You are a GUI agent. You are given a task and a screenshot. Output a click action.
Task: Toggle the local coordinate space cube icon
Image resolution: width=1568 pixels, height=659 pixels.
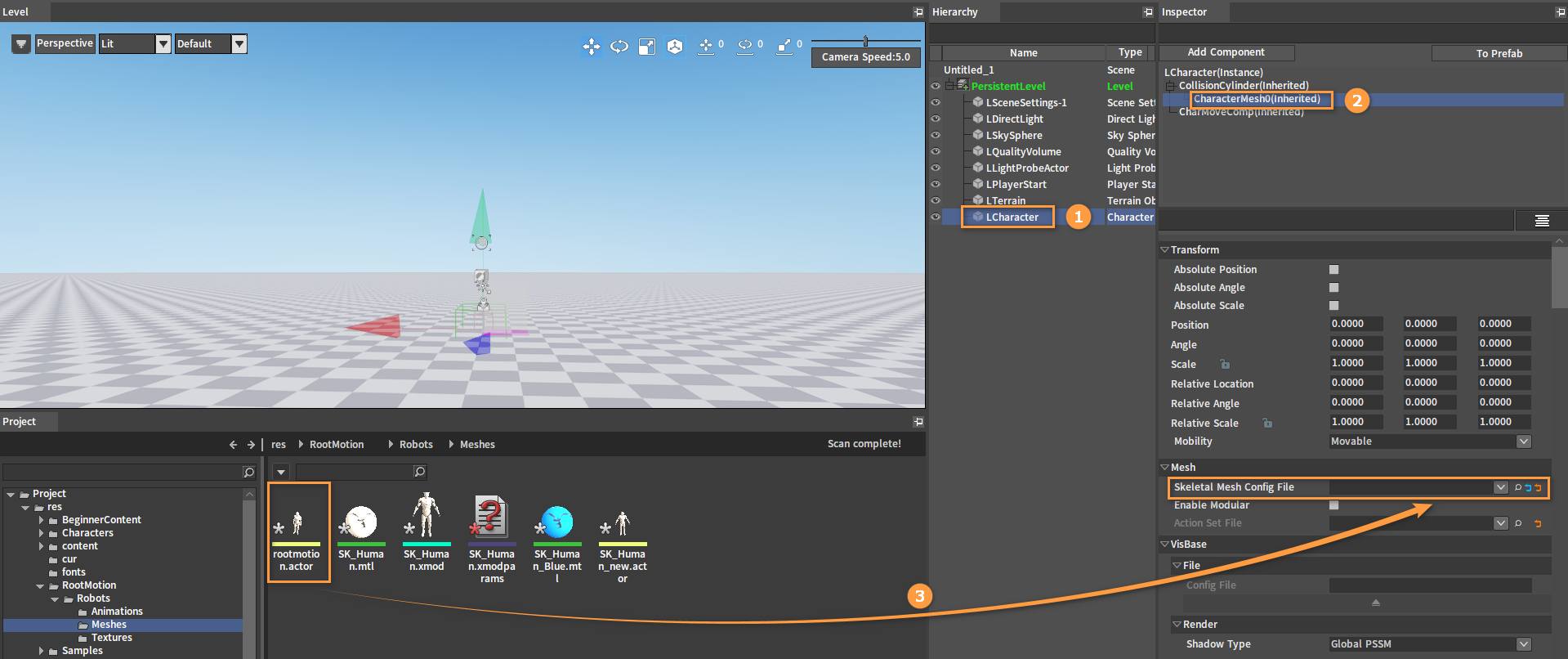tap(674, 47)
